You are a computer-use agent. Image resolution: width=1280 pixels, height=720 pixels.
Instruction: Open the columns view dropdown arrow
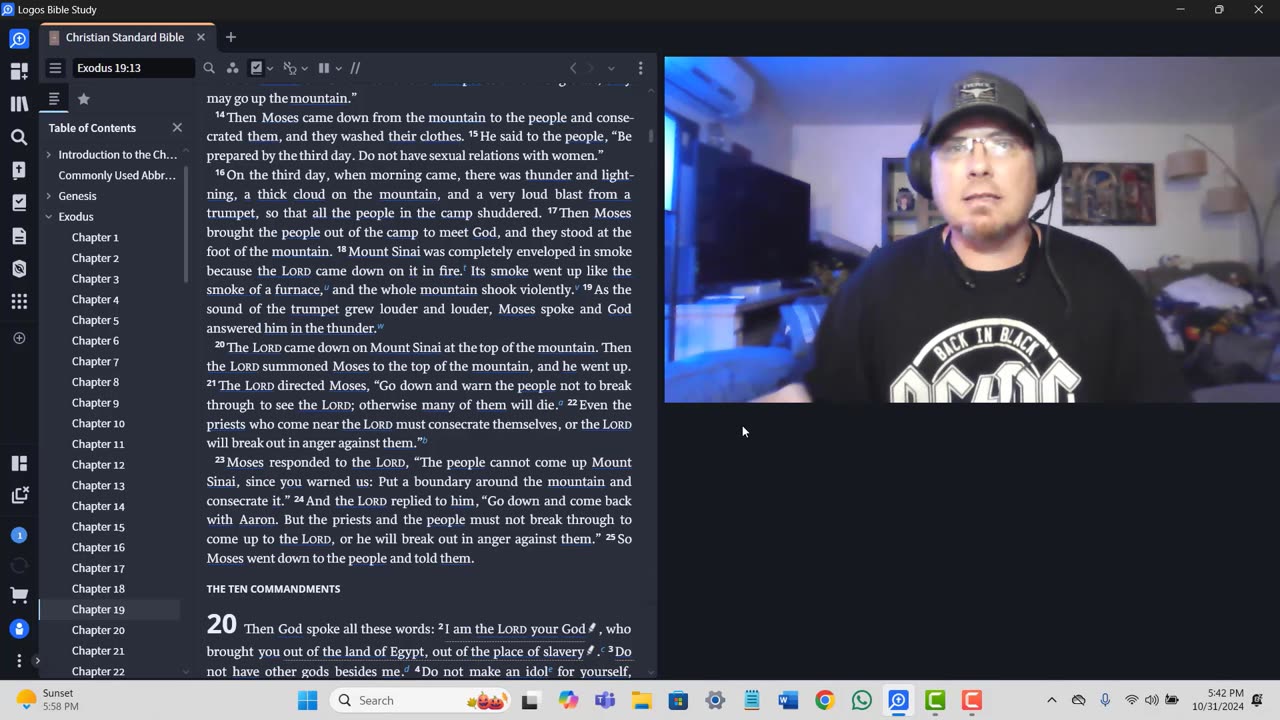pyautogui.click(x=339, y=69)
